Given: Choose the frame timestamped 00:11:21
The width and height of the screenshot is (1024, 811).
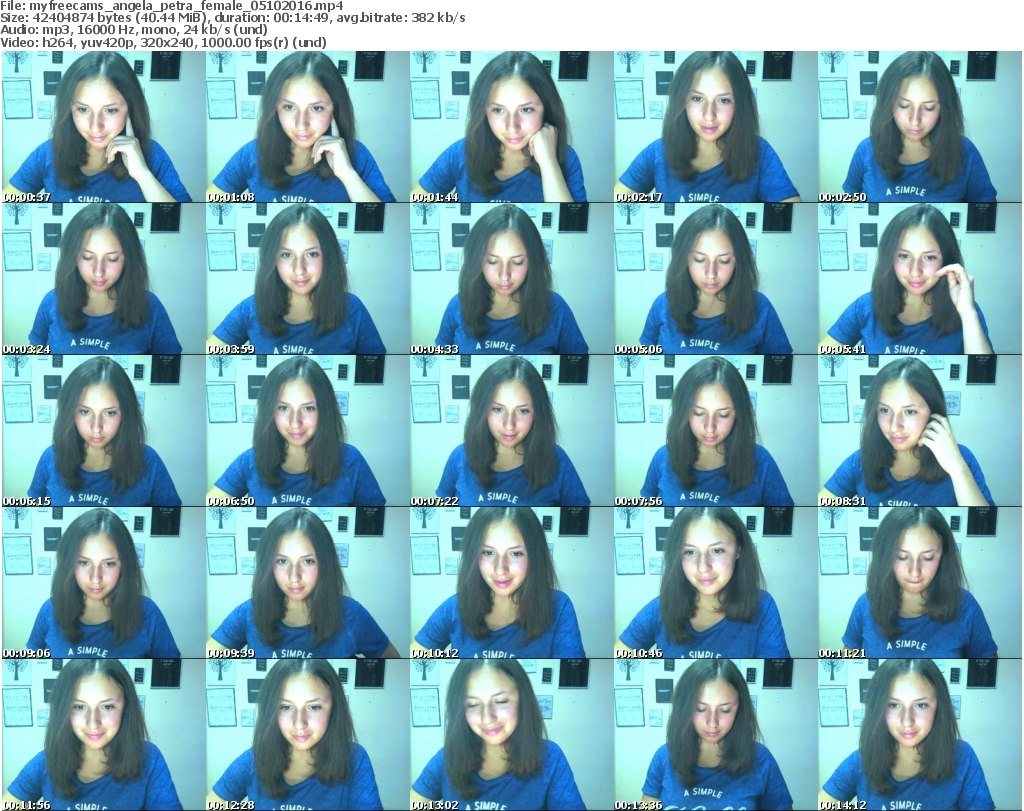Looking at the screenshot, I should (x=920, y=582).
